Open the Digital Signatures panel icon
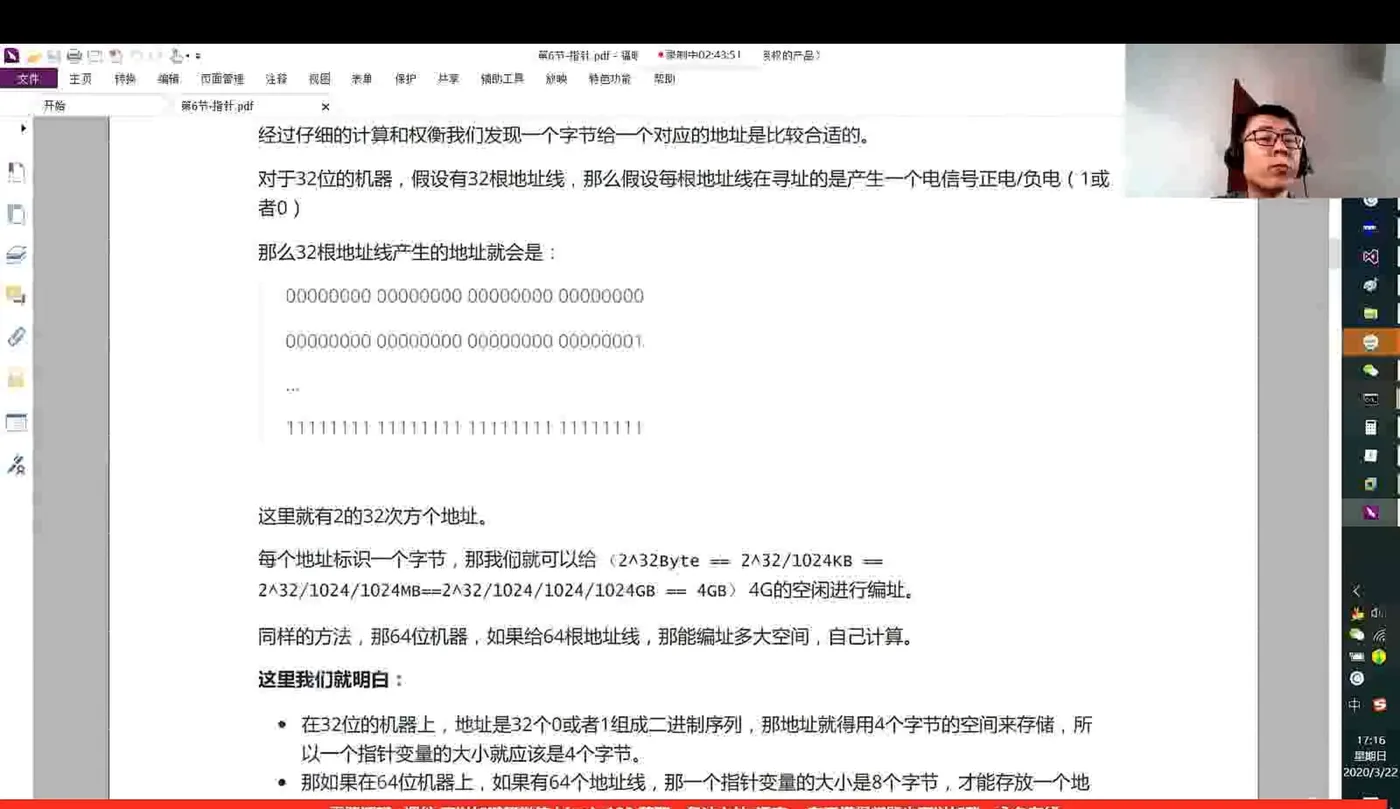The image size is (1400, 809). pos(16,464)
